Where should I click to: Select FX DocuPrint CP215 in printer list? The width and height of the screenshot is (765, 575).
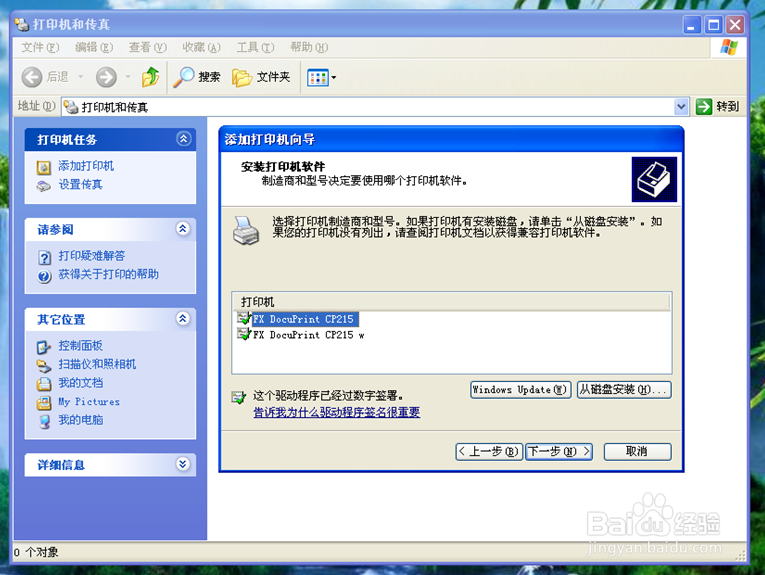click(x=305, y=319)
